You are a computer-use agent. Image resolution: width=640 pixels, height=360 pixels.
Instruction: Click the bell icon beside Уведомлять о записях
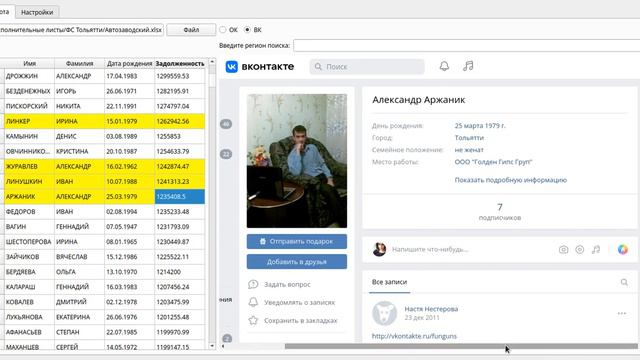(253, 302)
